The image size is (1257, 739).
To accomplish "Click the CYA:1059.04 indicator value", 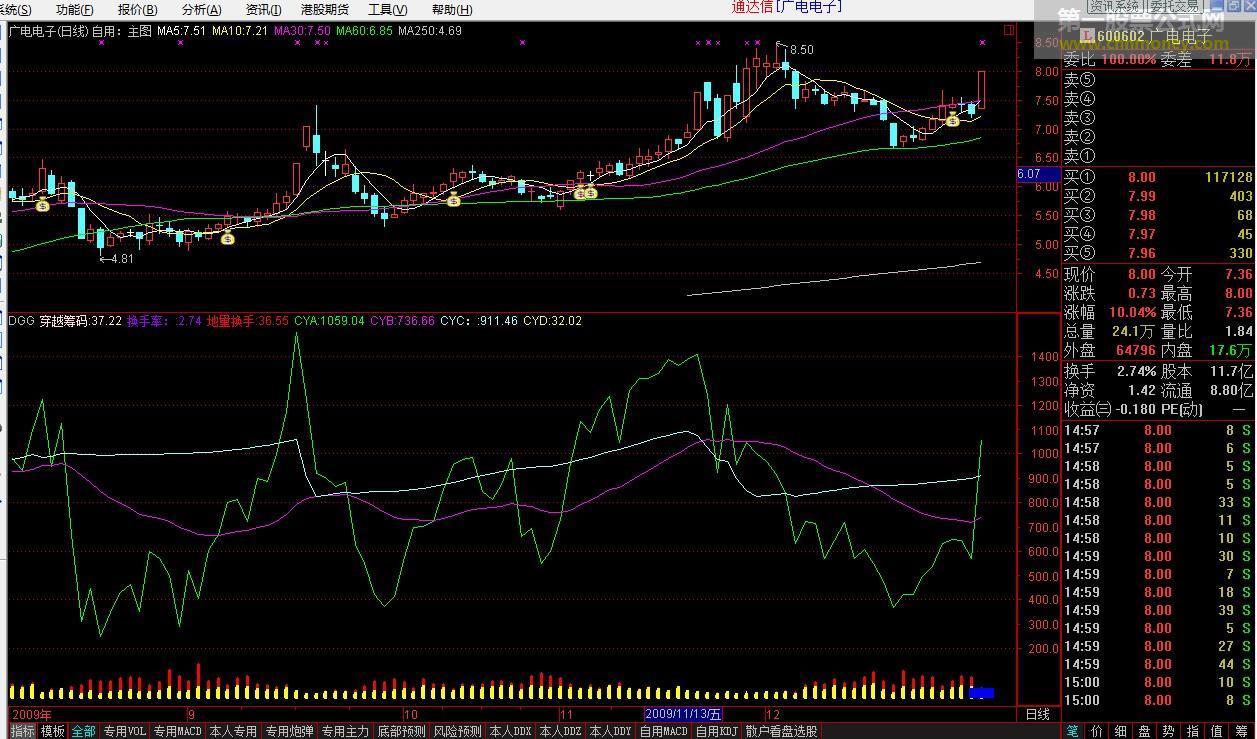I will [x=329, y=321].
